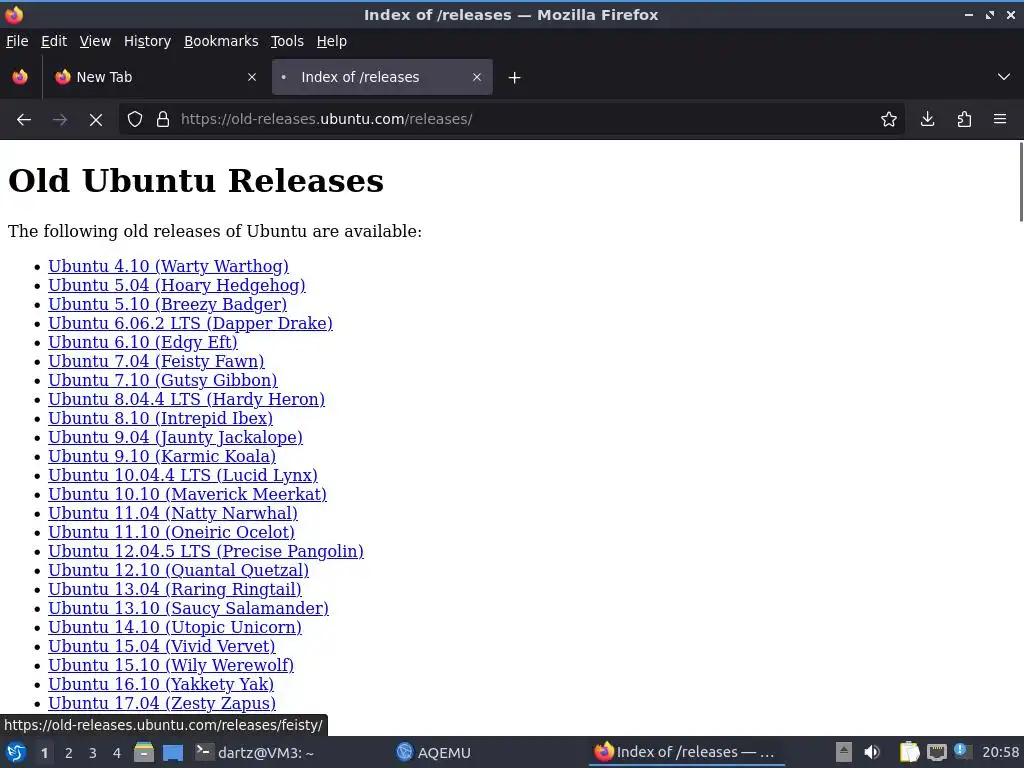Open the Bookmarks menu
The image size is (1024, 768).
(x=221, y=41)
